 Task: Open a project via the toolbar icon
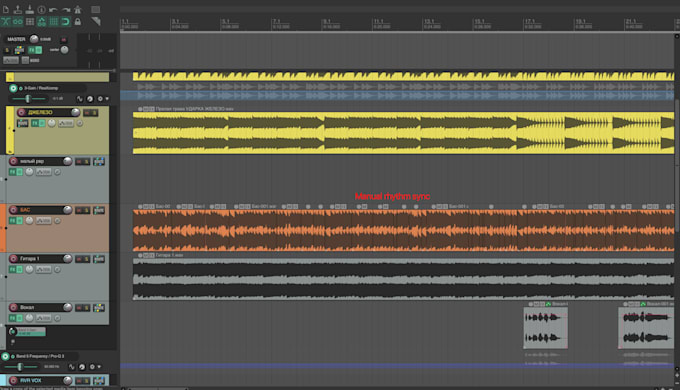point(18,9)
